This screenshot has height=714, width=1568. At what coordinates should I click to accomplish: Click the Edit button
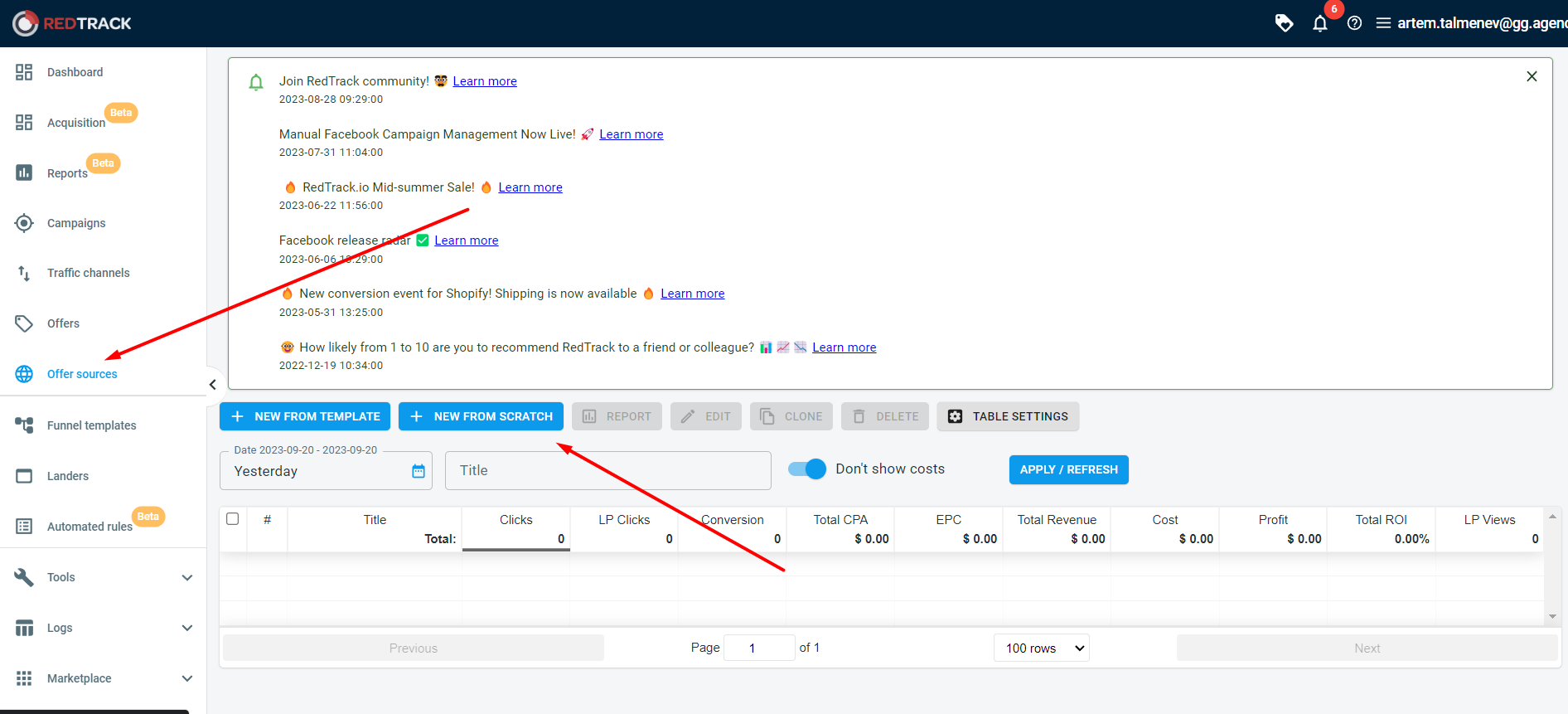pos(706,416)
